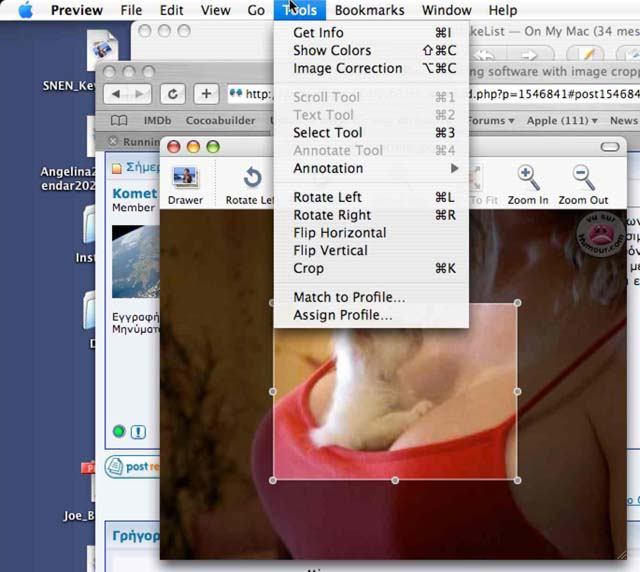Screen dimensions: 640x572
Task: Click the report post exclamation icon
Action: tap(138, 432)
